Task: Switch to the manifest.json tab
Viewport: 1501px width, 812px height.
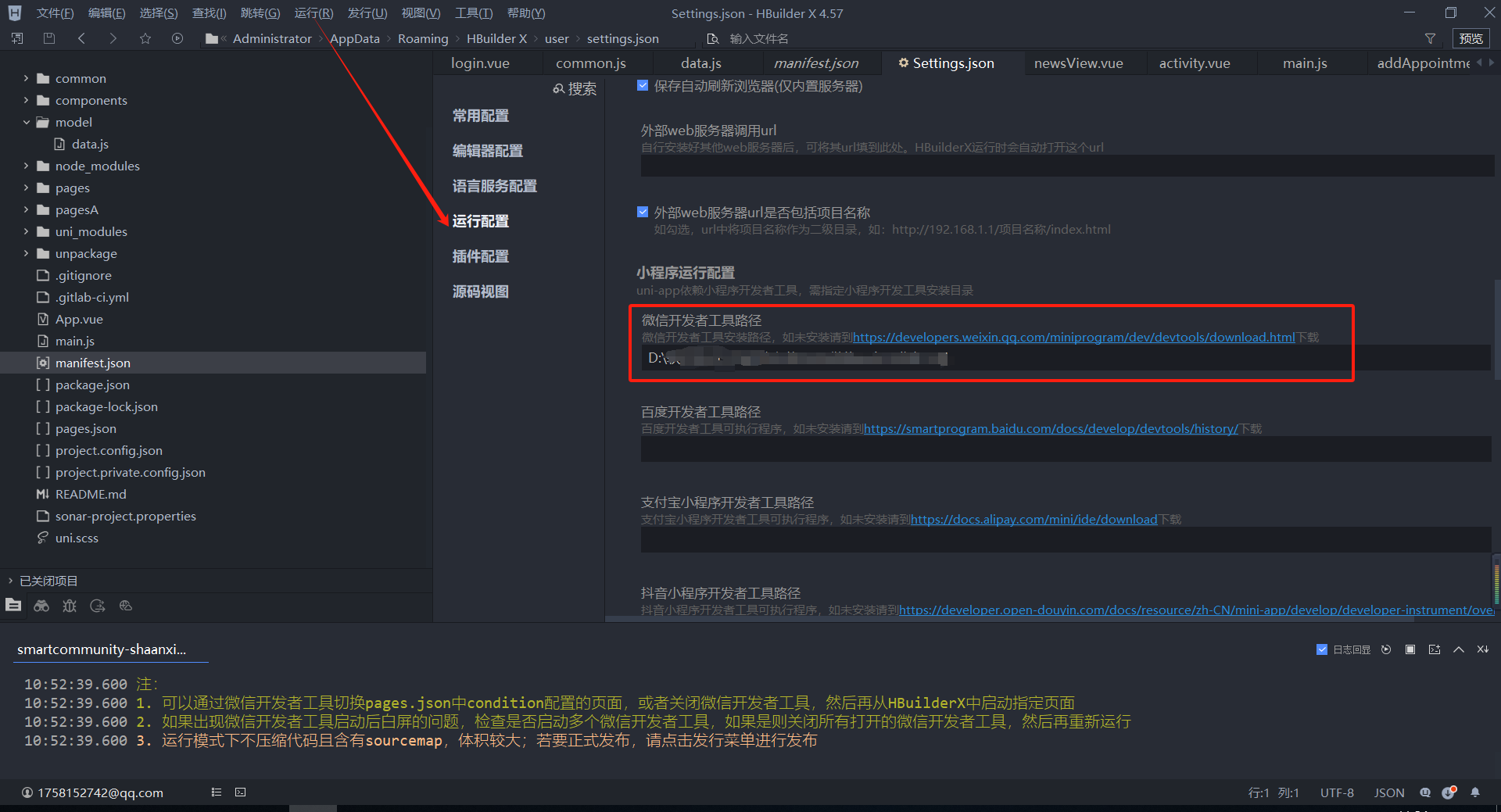Action: coord(816,63)
